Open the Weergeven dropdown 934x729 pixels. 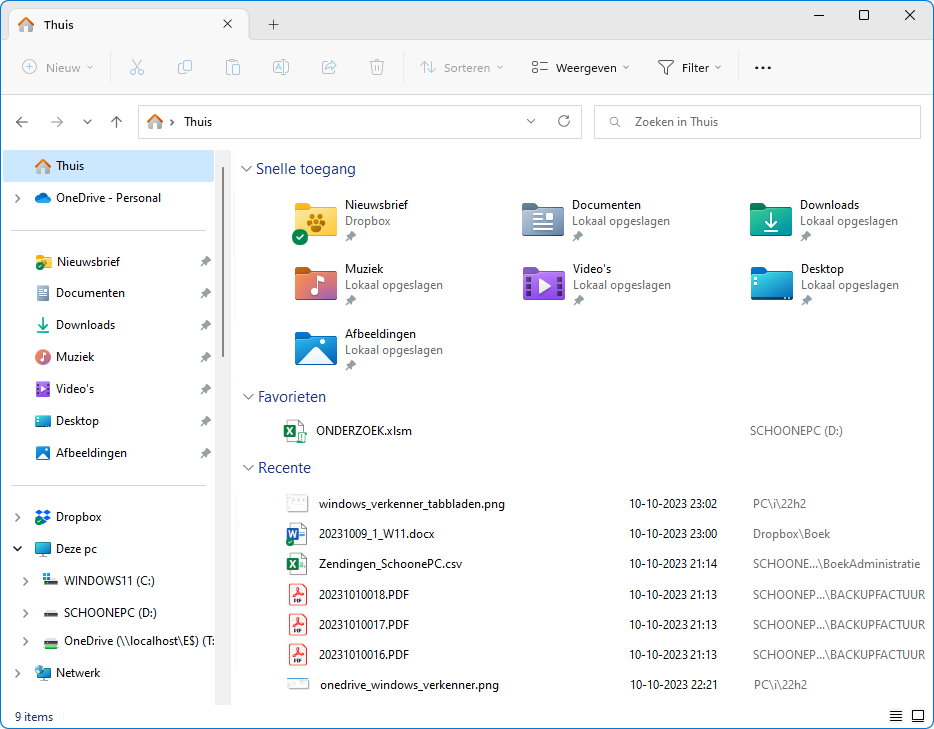coord(580,67)
